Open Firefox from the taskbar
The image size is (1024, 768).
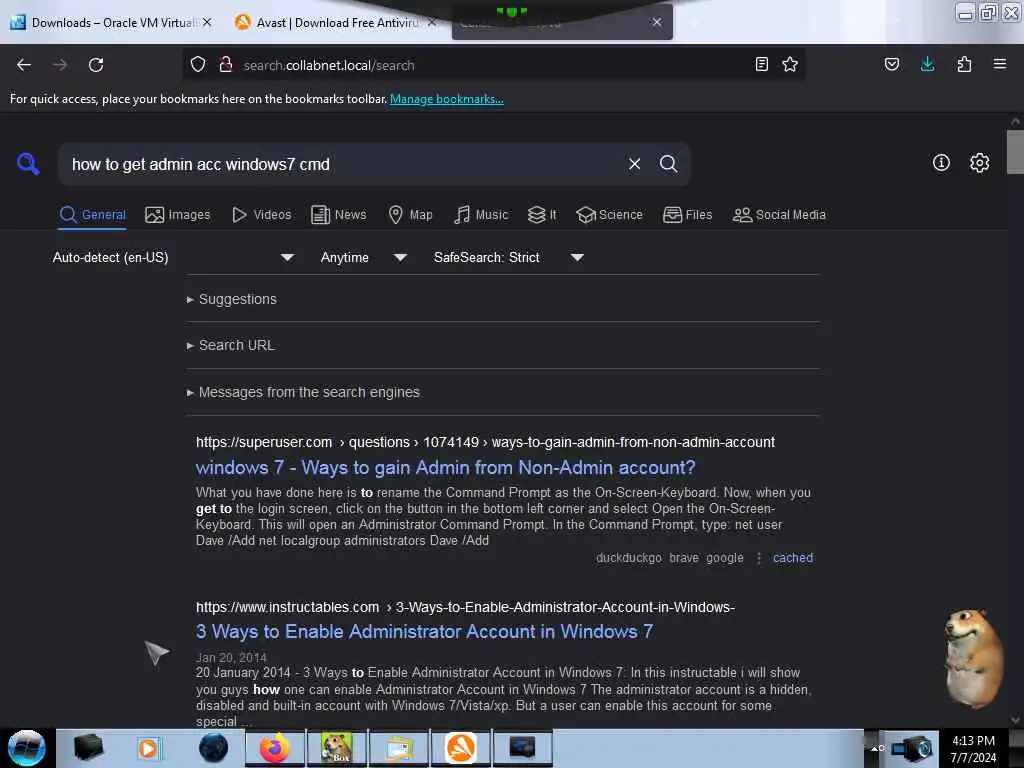[x=275, y=748]
